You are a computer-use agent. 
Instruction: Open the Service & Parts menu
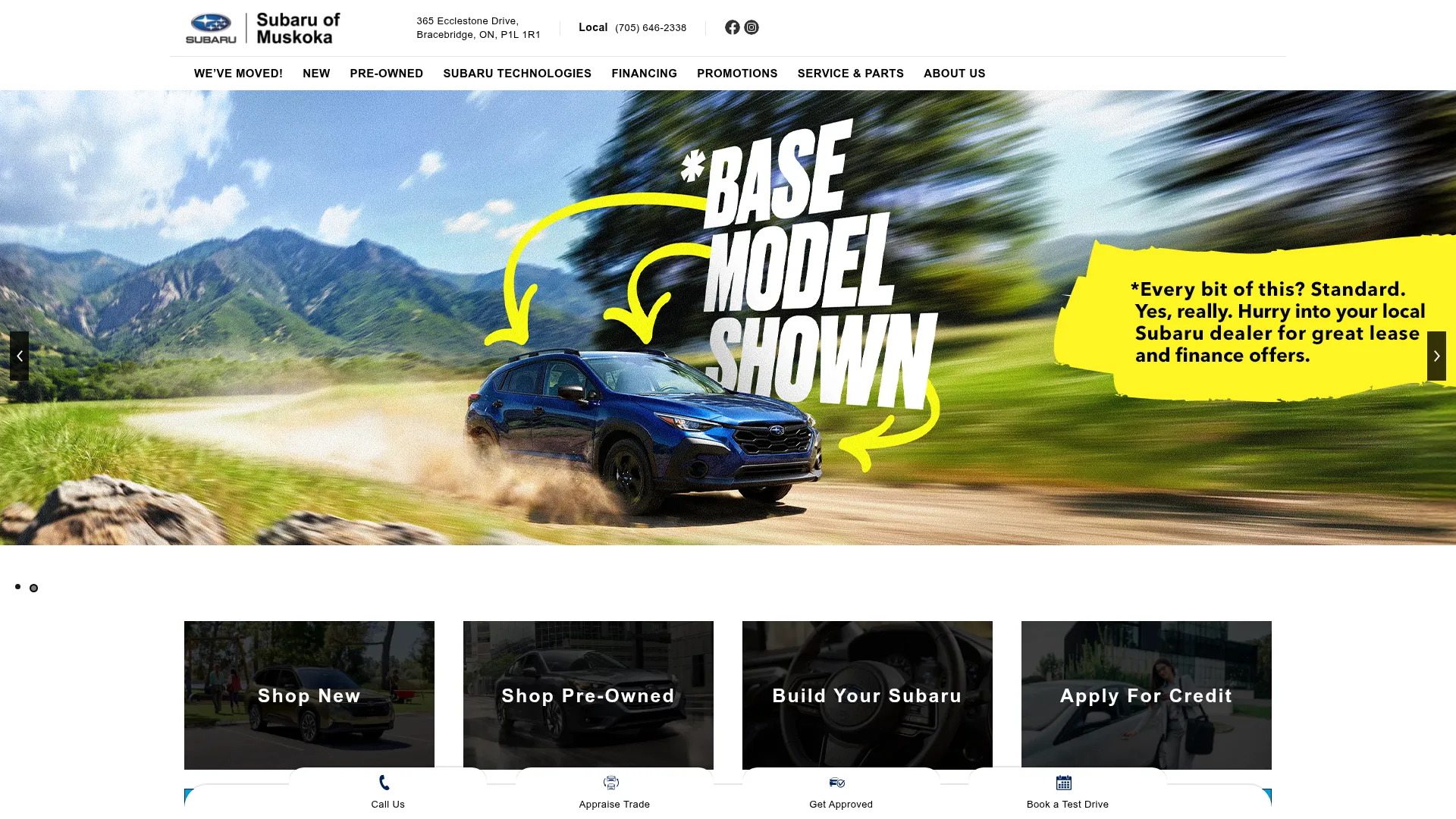(850, 74)
